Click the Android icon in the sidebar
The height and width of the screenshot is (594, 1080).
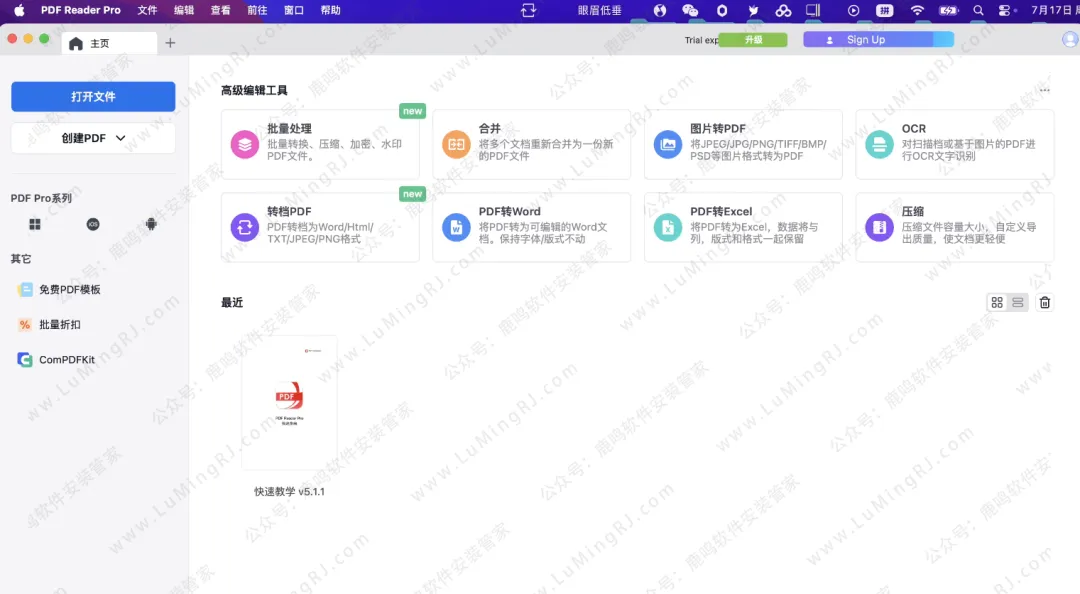point(151,224)
